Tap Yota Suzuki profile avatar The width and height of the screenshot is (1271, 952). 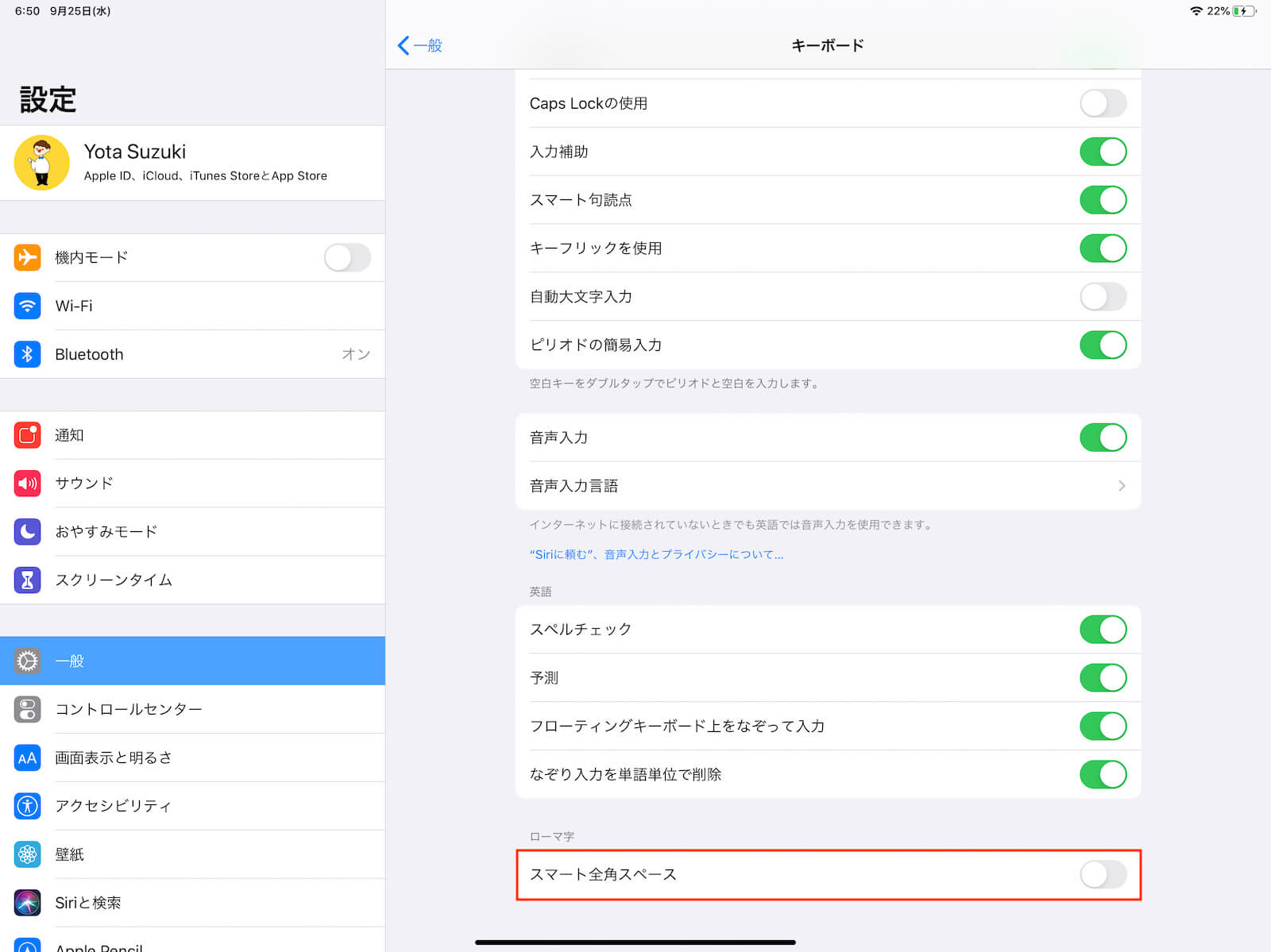42,163
